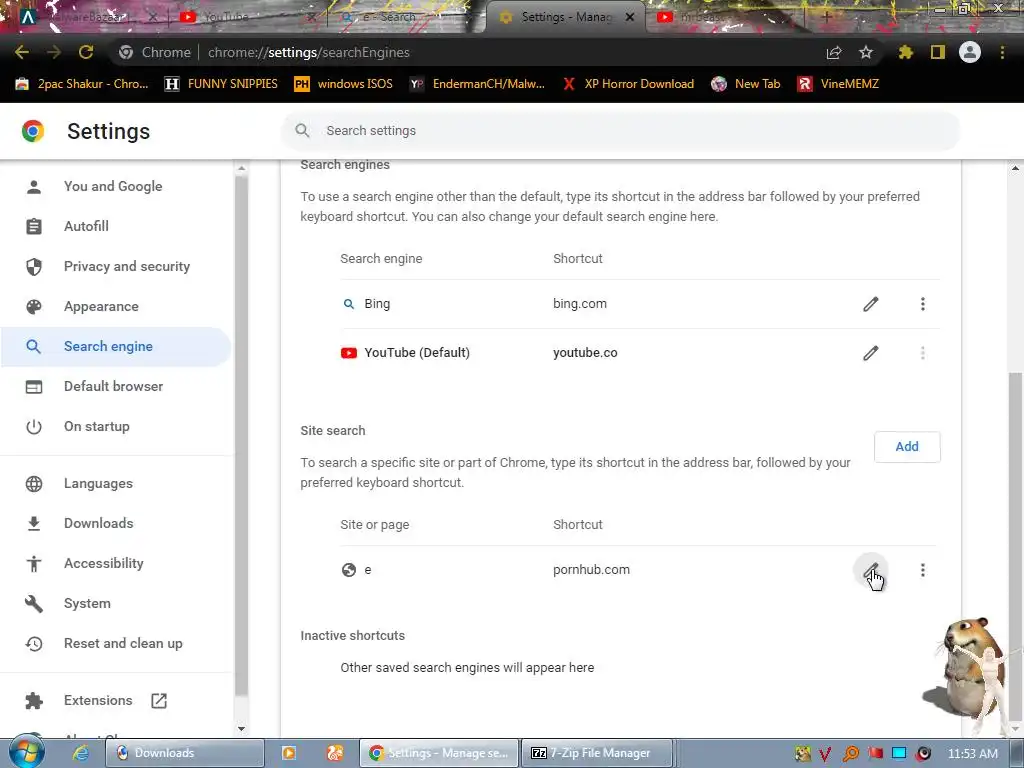1024x768 pixels.
Task: Edit the YouTube (Default) search engine
Action: (871, 353)
